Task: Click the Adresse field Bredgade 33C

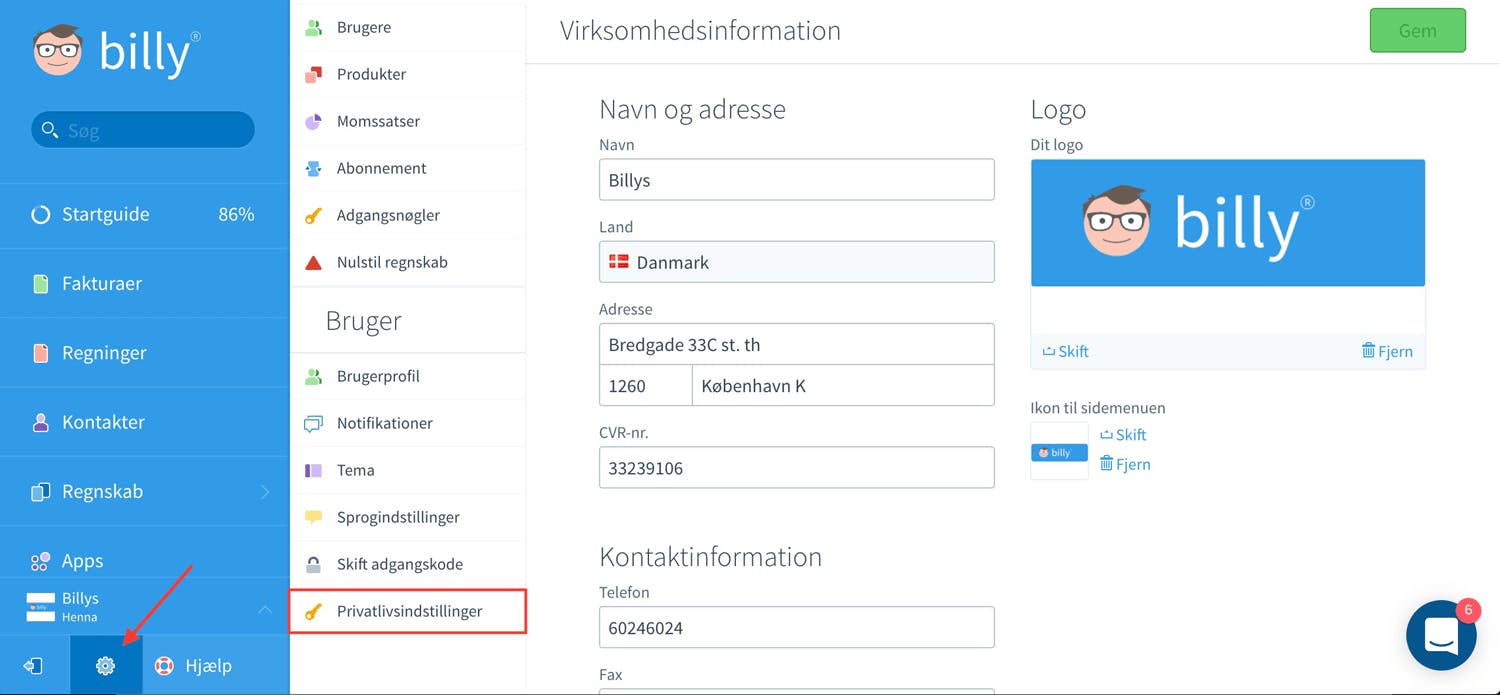Action: pyautogui.click(x=796, y=344)
